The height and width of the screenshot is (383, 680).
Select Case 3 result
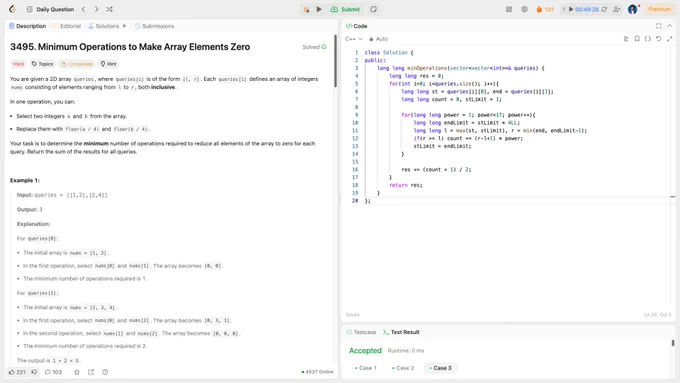[440, 368]
